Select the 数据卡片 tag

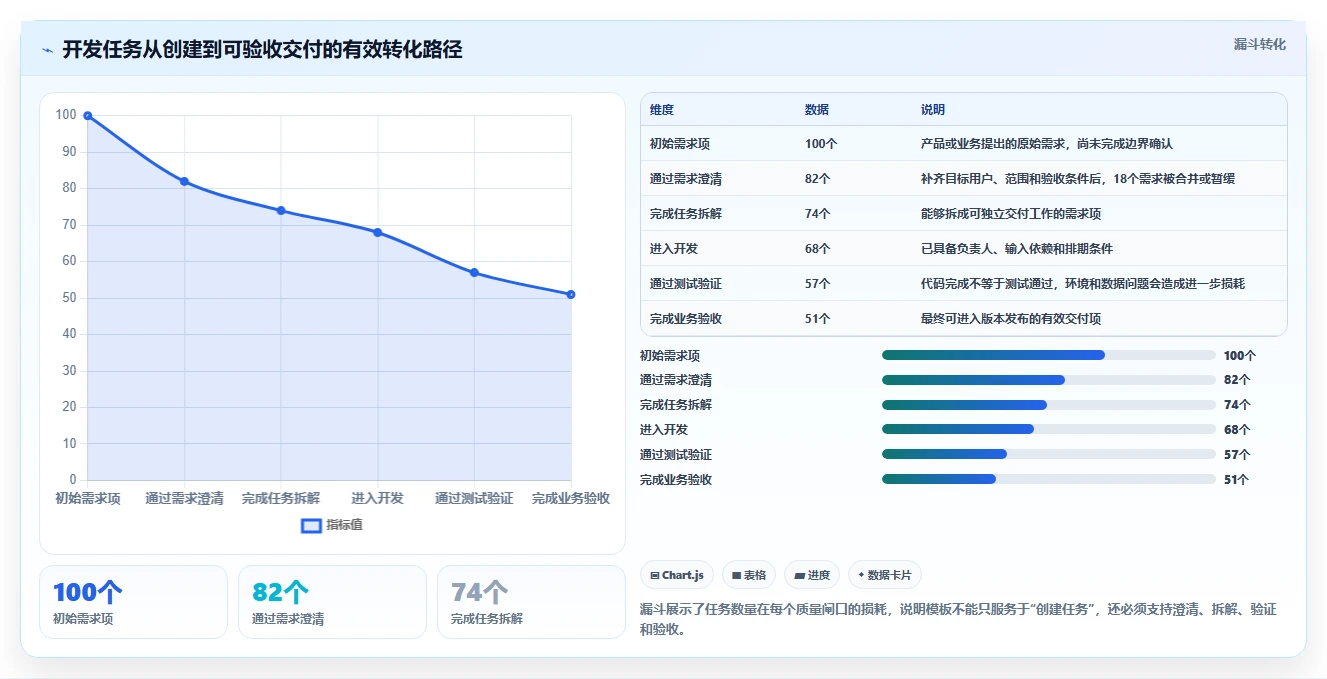(885, 575)
